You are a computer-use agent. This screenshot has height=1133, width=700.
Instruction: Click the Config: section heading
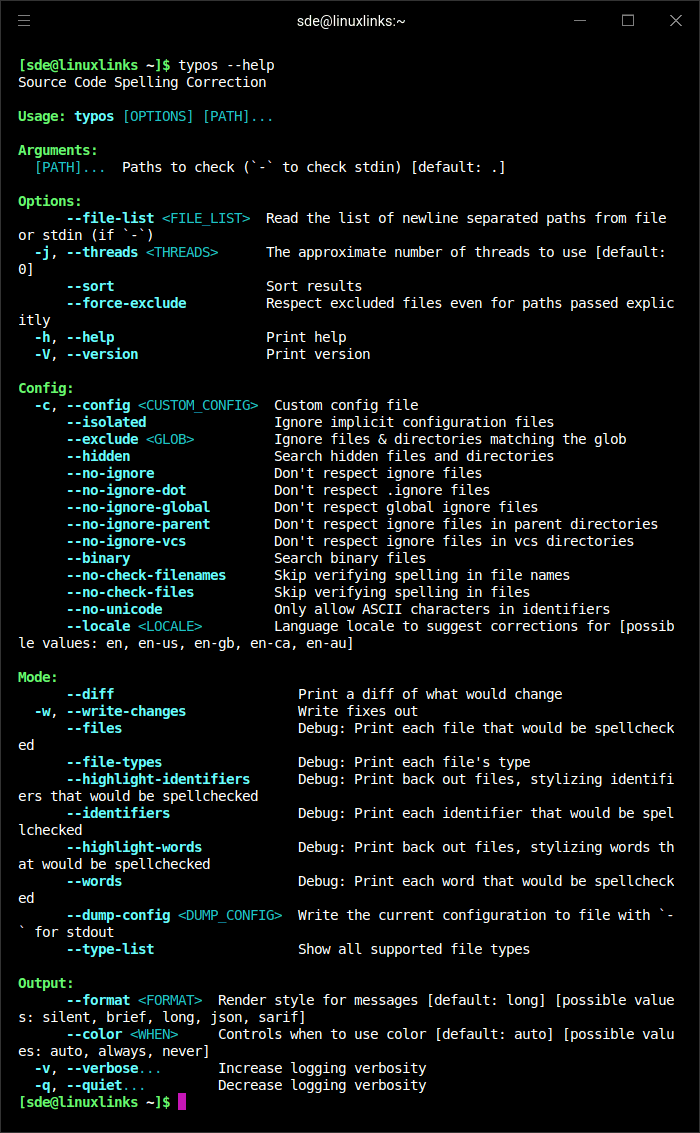pyautogui.click(x=46, y=388)
